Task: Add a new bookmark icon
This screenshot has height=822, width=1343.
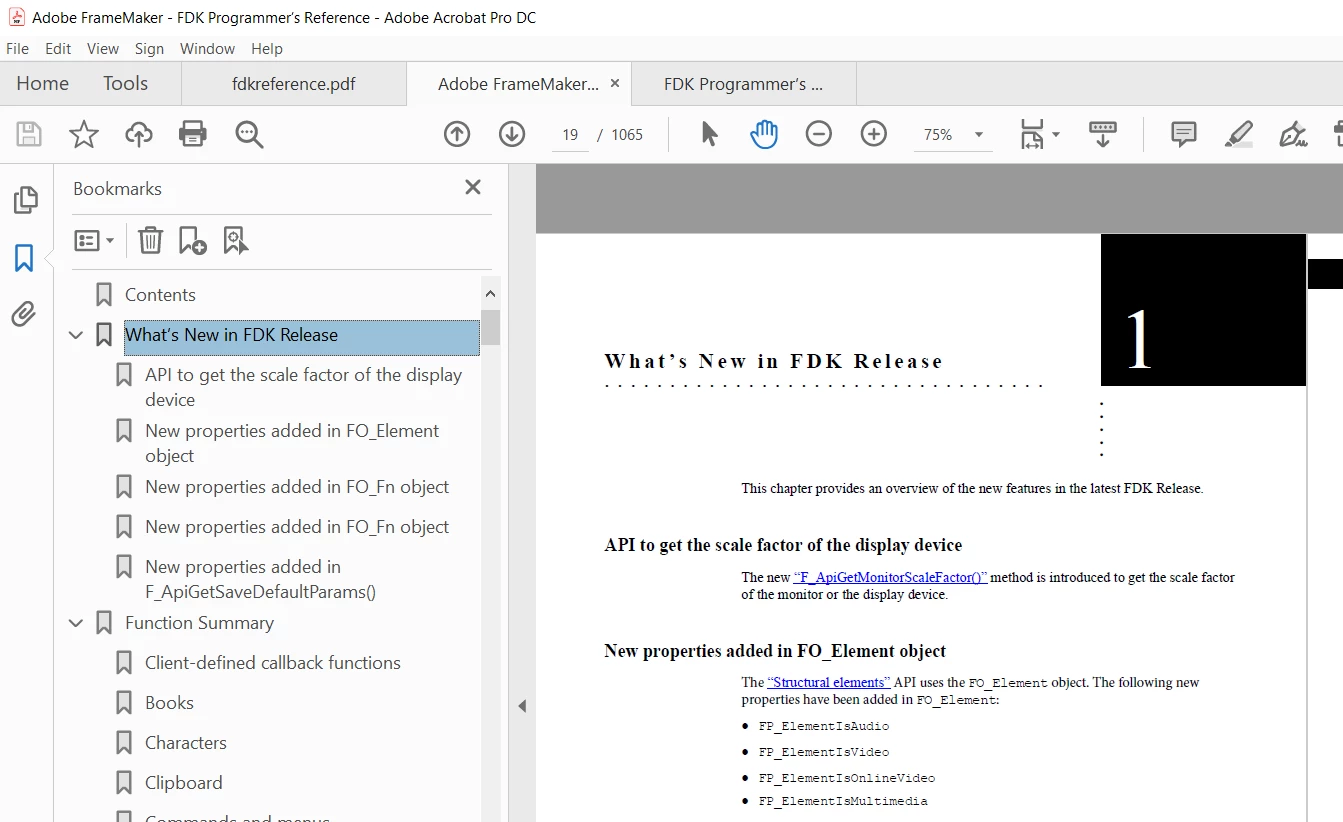Action: (192, 240)
